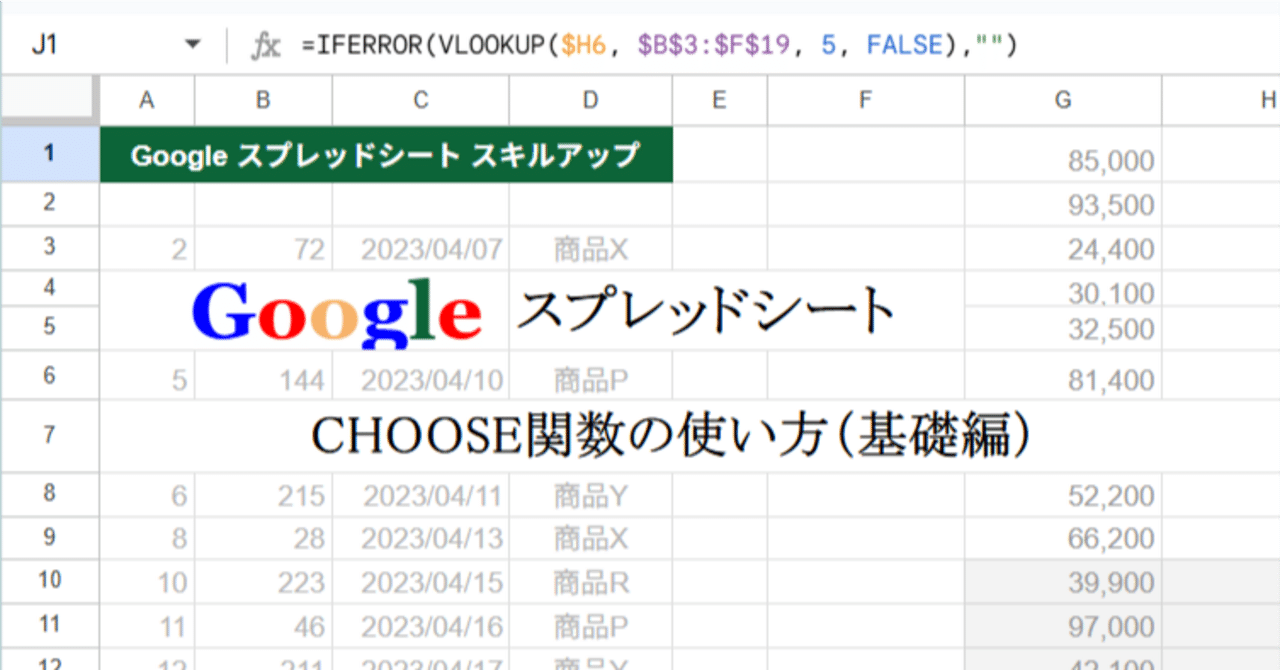
Task: Select column A header
Action: (x=147, y=100)
